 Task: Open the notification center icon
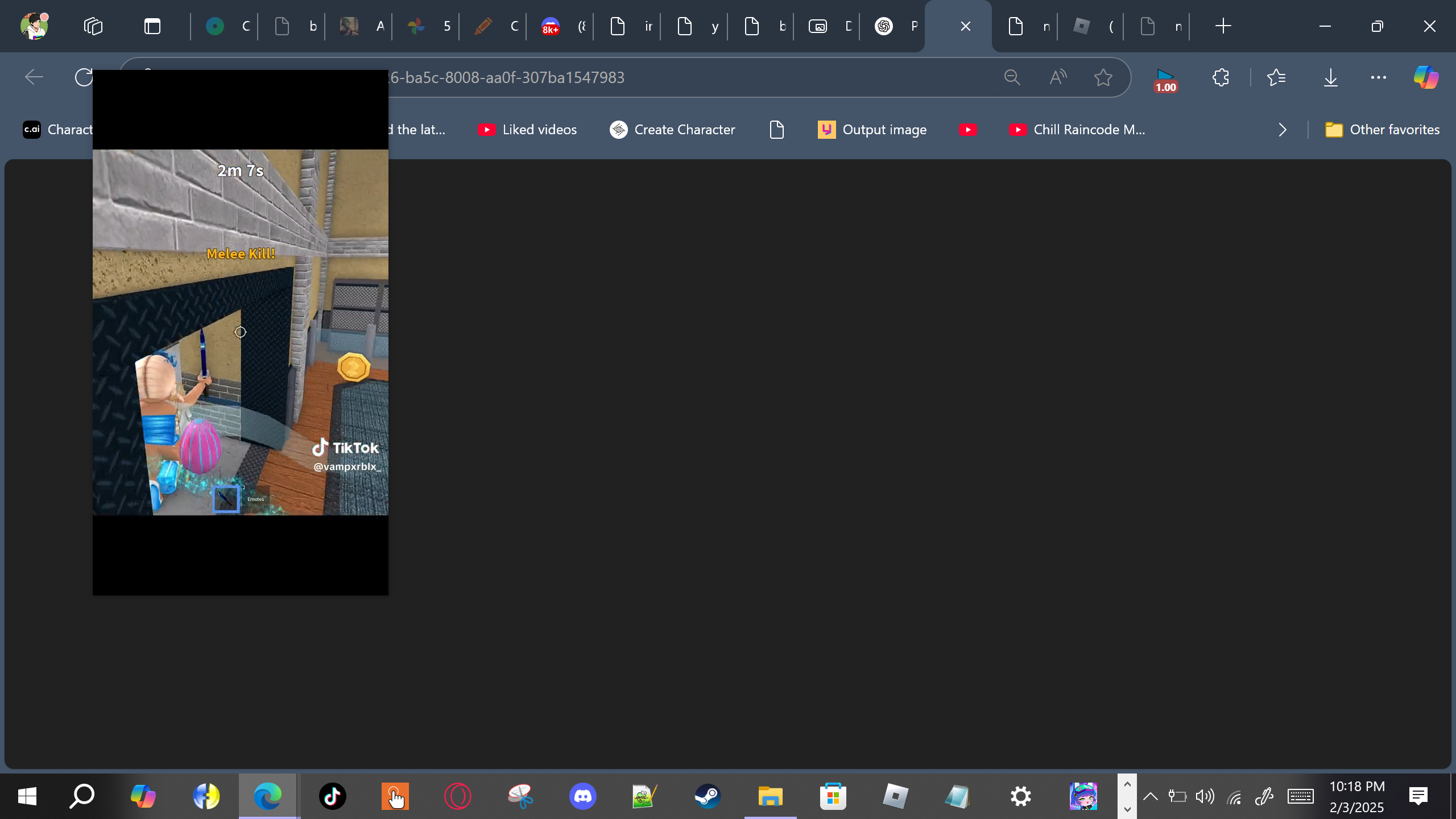tap(1418, 796)
